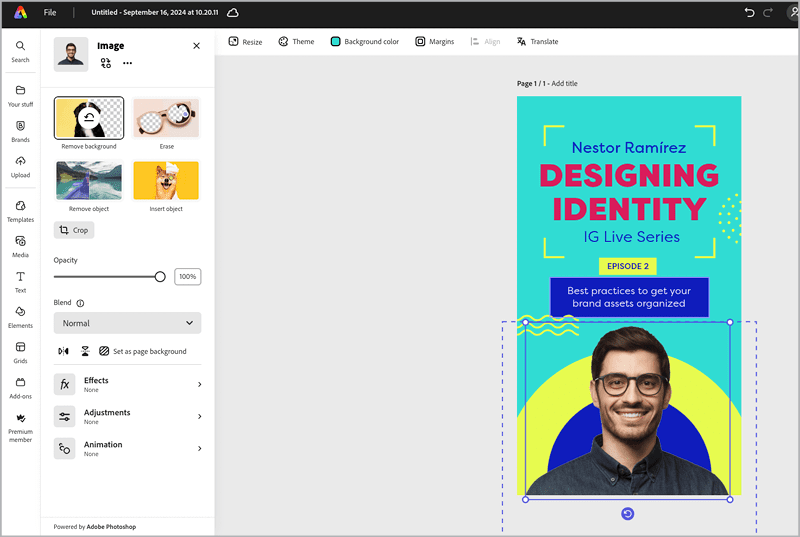Expand the Animation section
Viewport: 800px width, 537px height.
click(x=127, y=448)
